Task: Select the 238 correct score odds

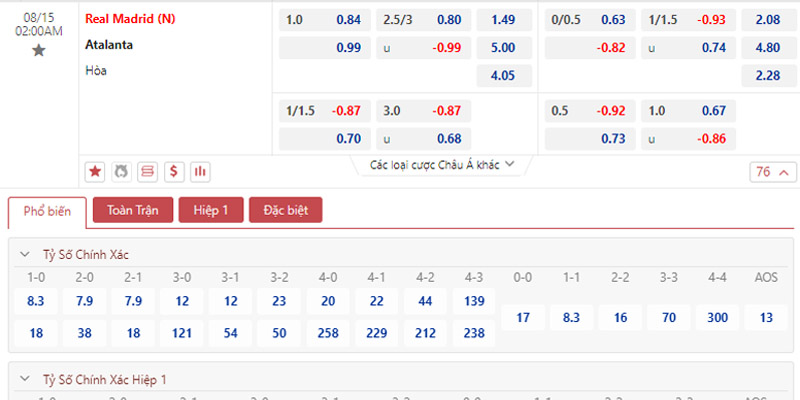Action: 474,333
